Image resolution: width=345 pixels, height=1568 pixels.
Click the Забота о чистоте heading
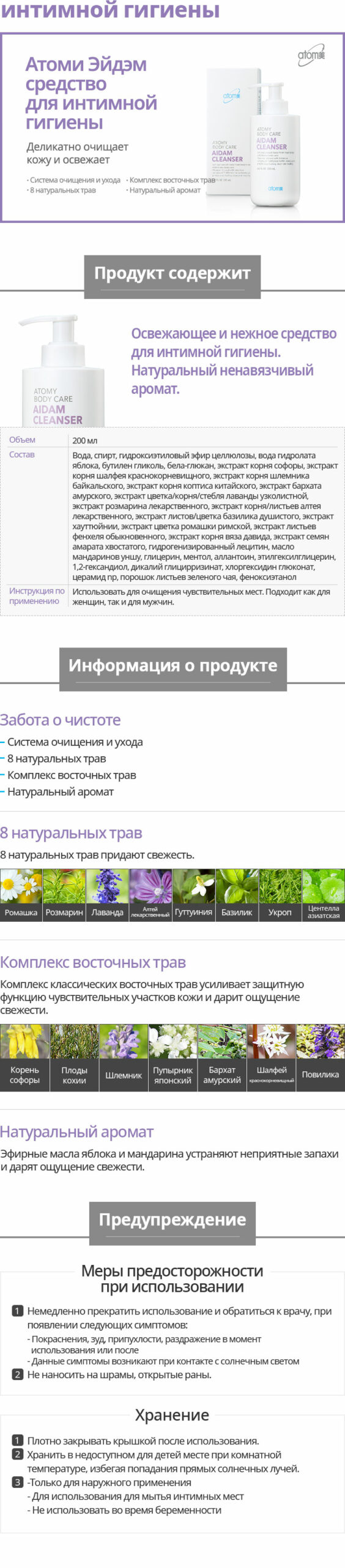click(61, 720)
